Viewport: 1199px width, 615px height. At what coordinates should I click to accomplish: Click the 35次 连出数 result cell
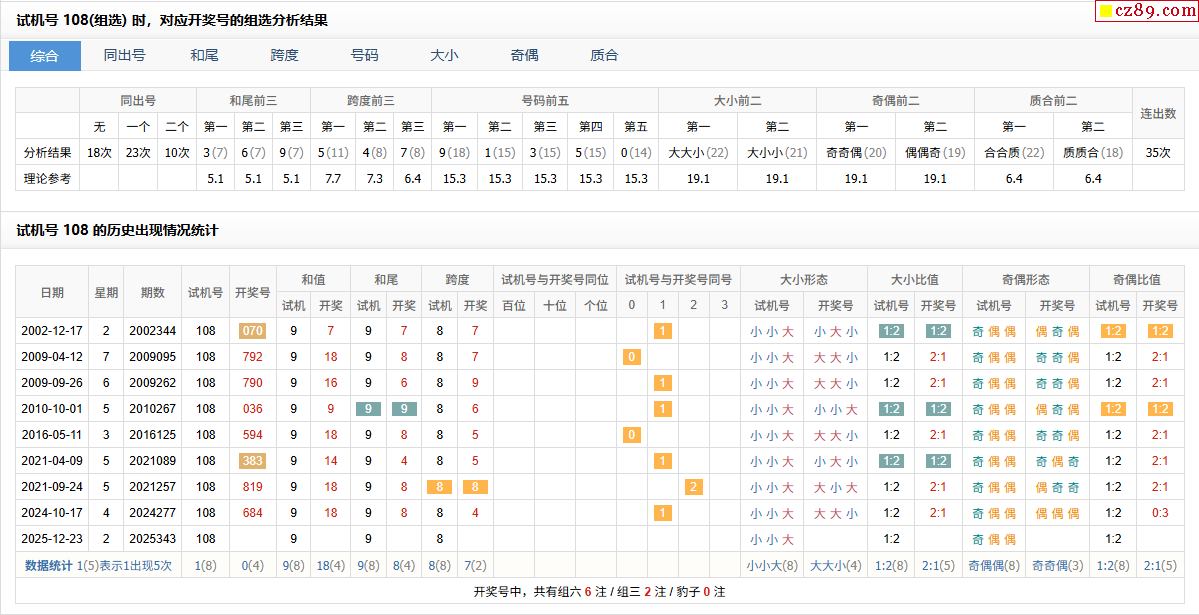click(1158, 152)
